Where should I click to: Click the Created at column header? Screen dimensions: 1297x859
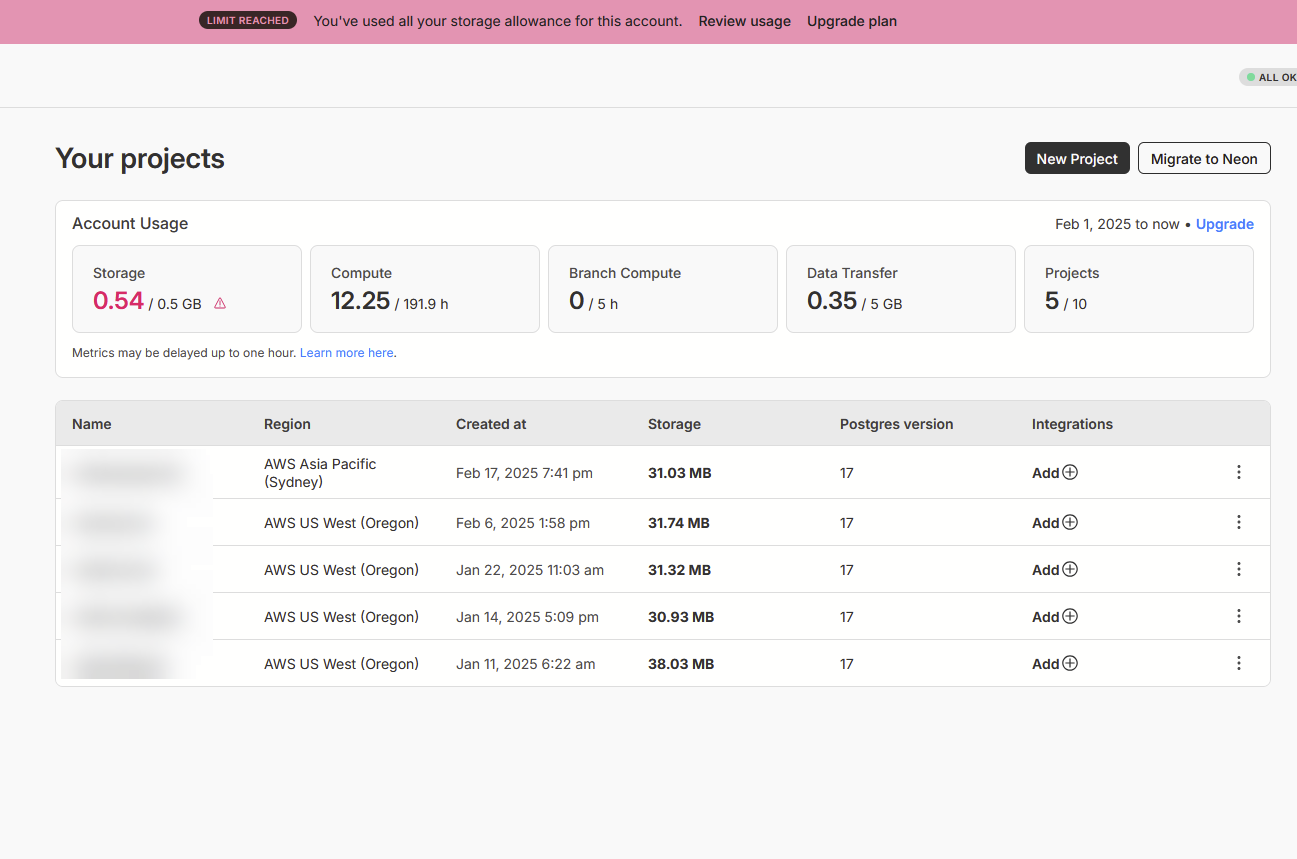pyautogui.click(x=491, y=424)
